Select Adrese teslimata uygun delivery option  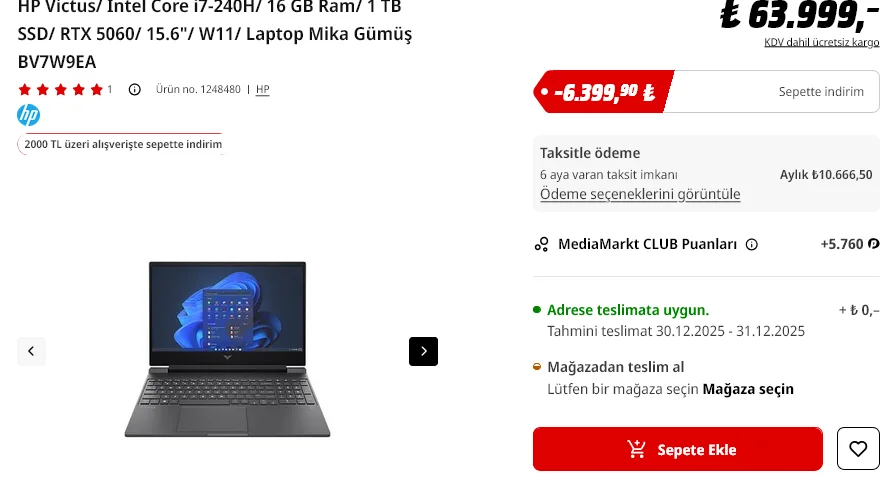coord(628,311)
